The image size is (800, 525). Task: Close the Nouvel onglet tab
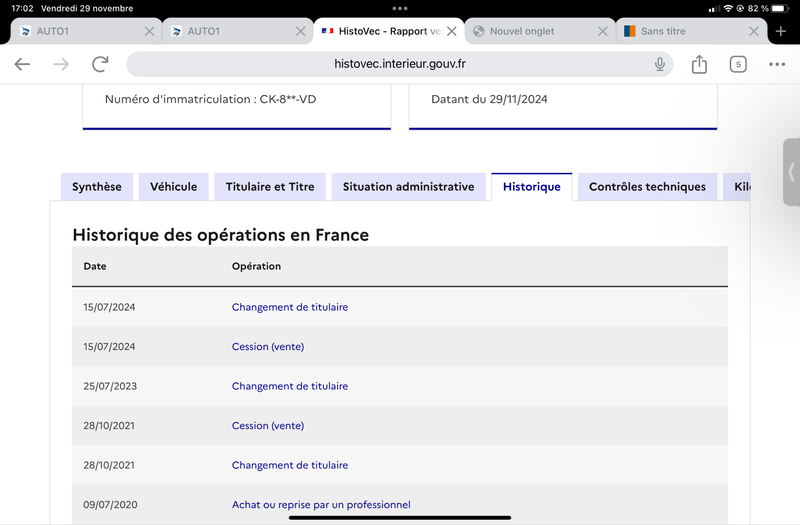click(x=603, y=31)
